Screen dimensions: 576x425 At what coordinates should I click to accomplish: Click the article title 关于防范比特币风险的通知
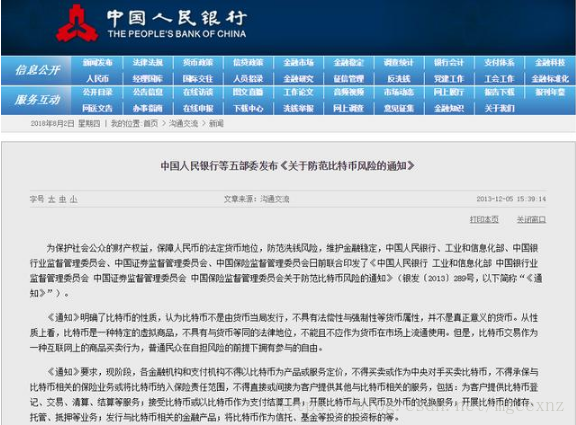[287, 166]
